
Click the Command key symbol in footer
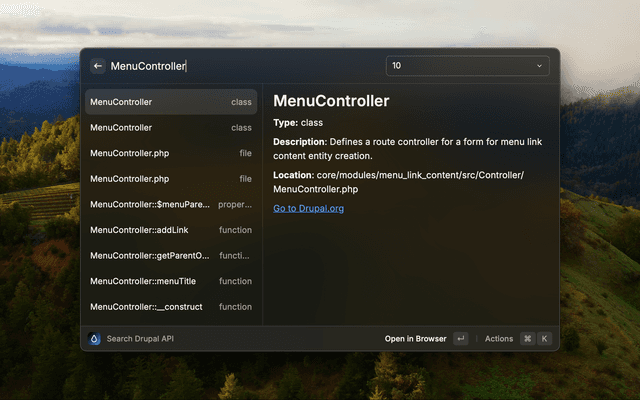tap(527, 339)
